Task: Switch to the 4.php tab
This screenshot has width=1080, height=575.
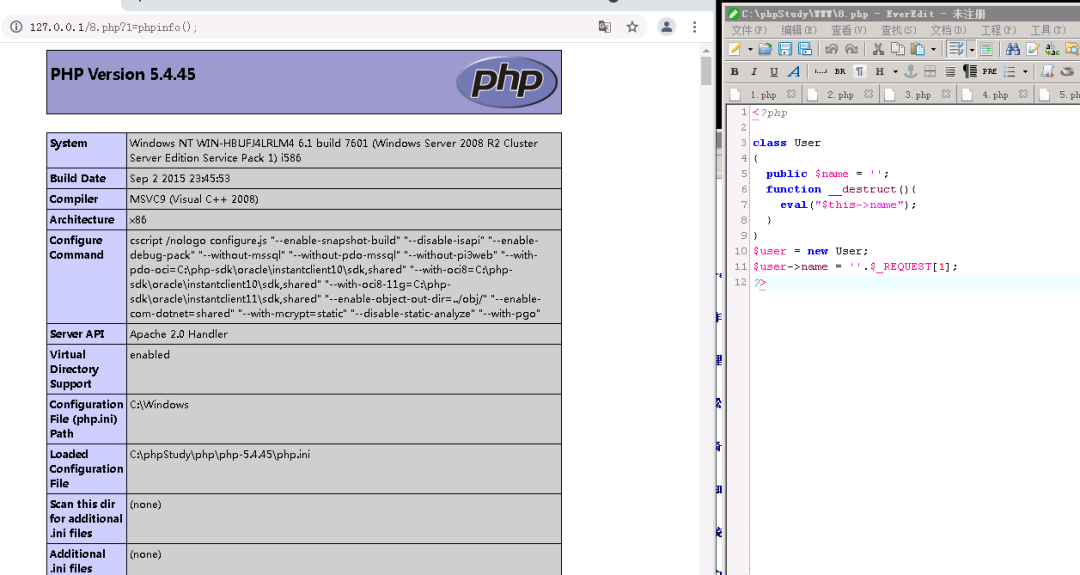Action: coord(995,94)
